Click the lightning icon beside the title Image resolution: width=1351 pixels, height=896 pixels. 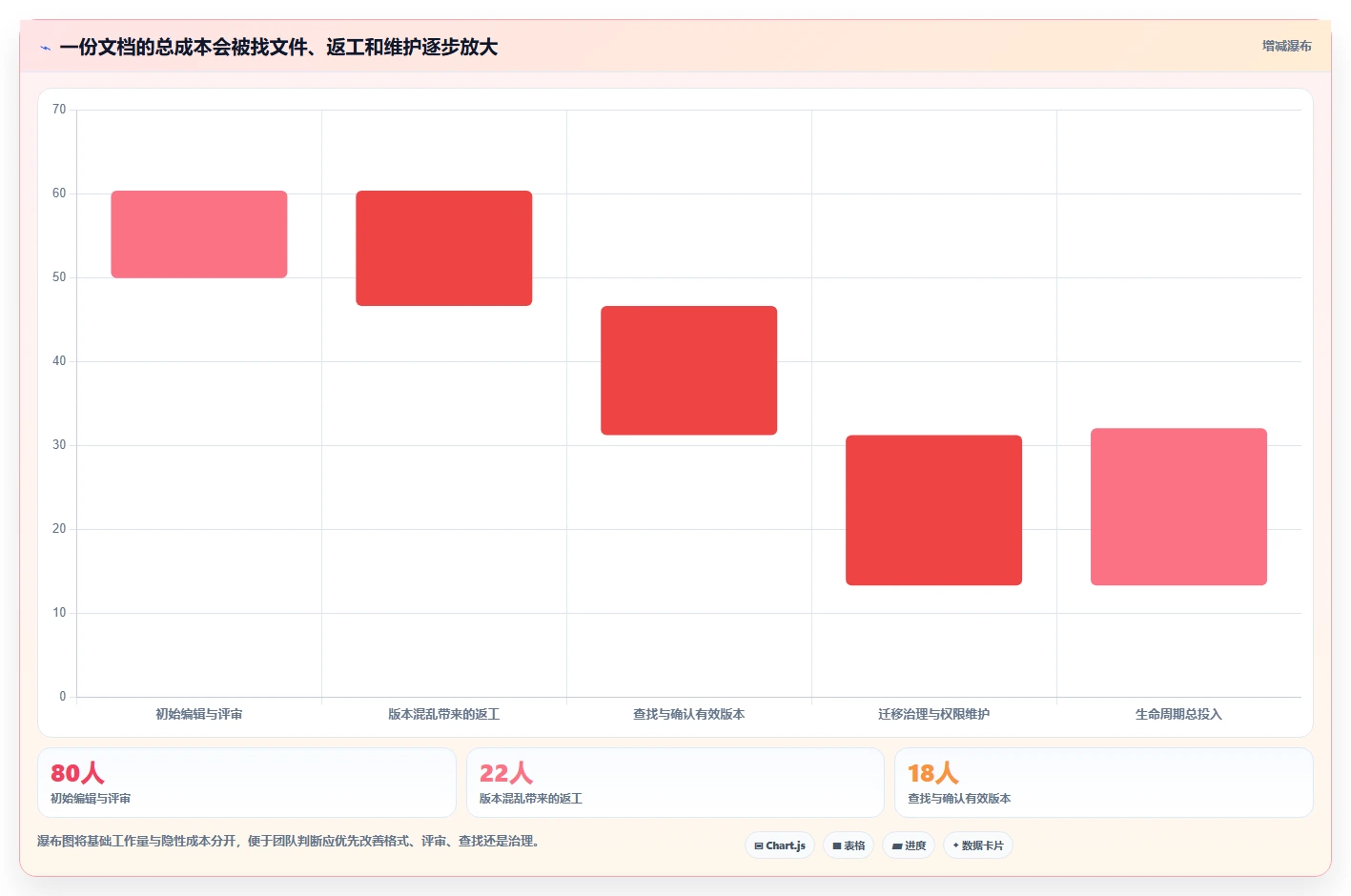tap(45, 48)
